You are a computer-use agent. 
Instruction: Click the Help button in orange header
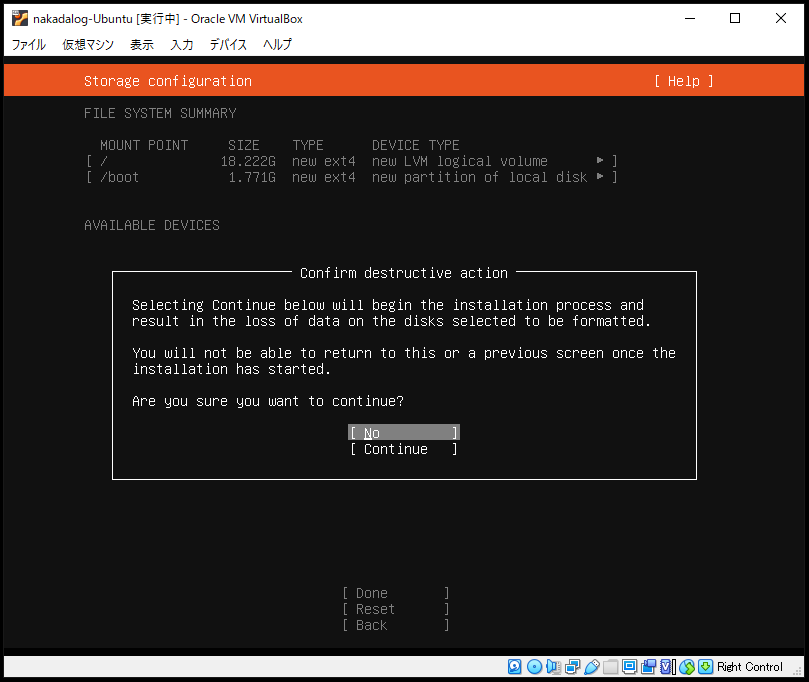click(683, 81)
